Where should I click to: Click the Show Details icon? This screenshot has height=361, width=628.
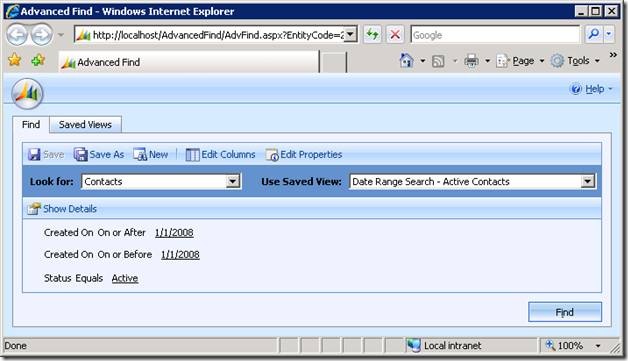tap(34, 209)
